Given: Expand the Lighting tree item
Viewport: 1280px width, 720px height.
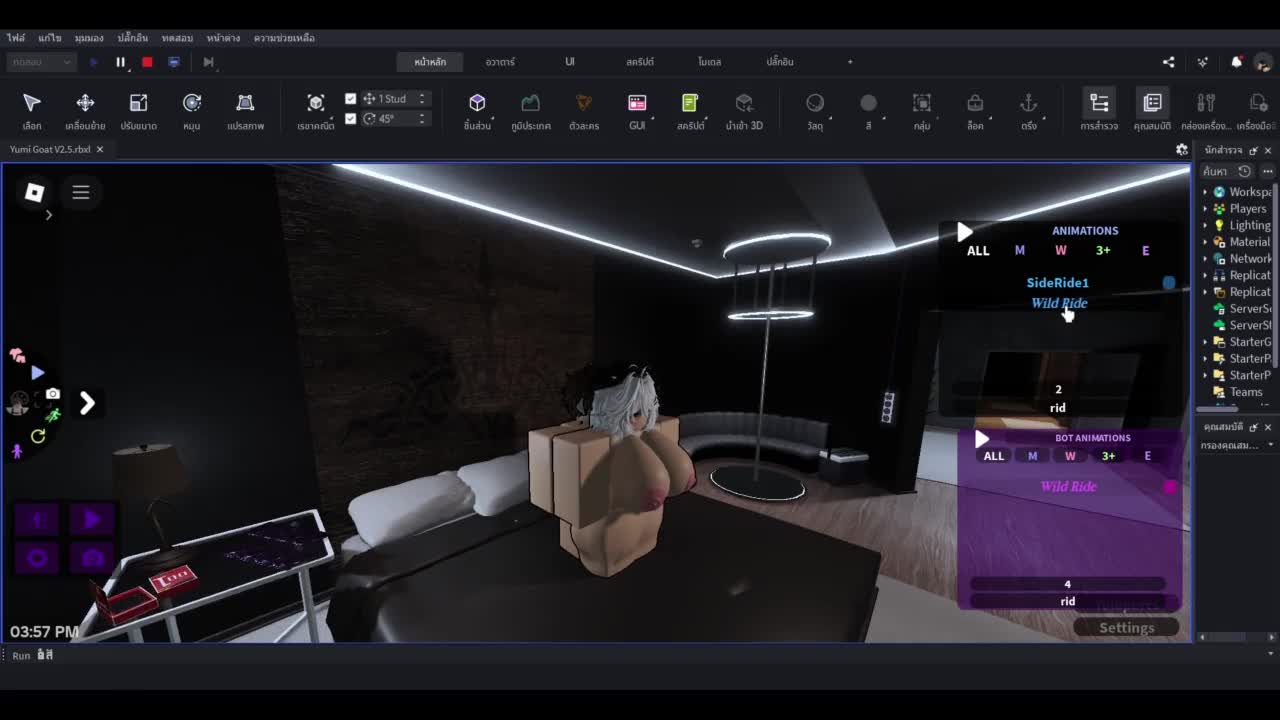Looking at the screenshot, I should coord(1205,226).
